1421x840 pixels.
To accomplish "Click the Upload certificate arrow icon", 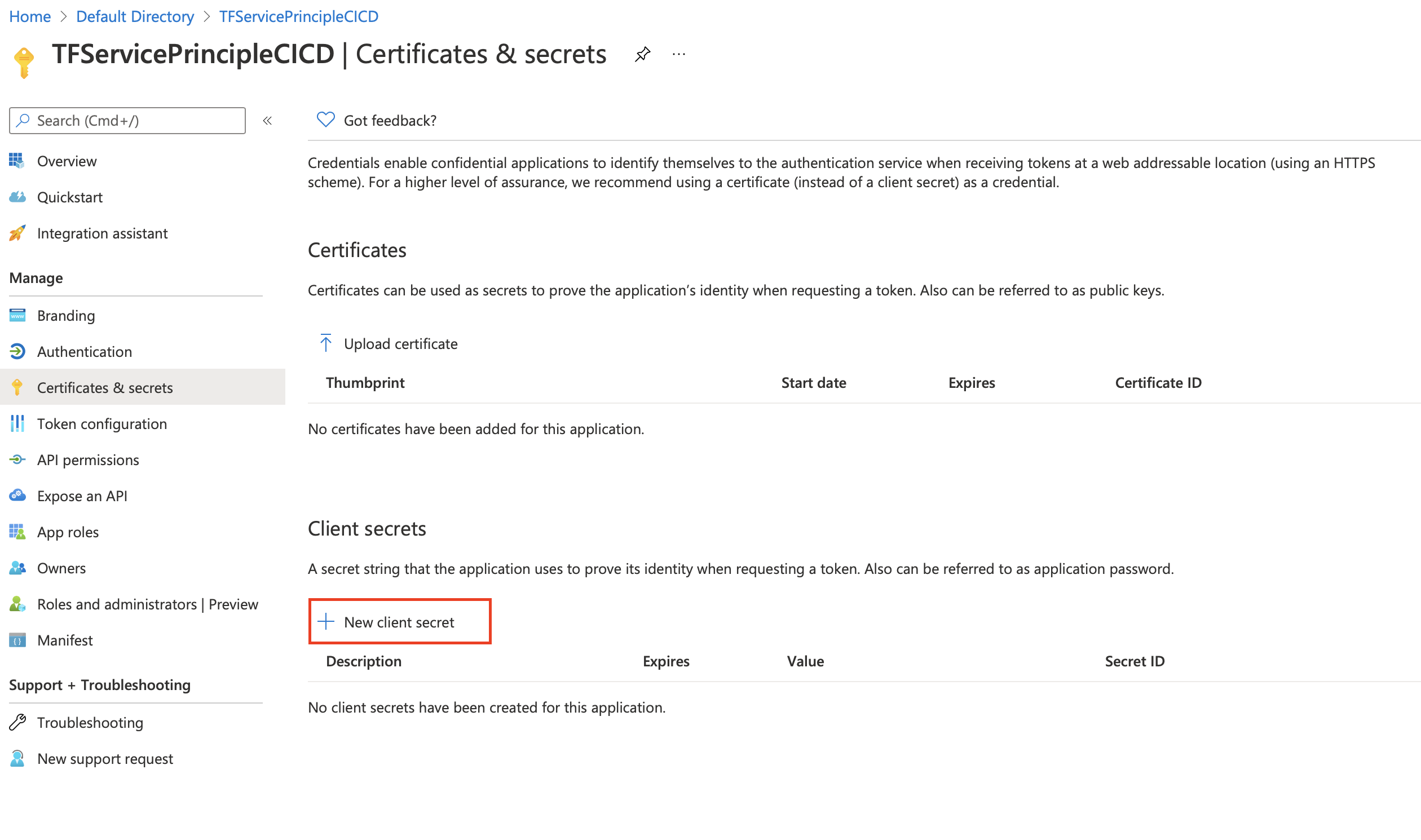I will pos(325,343).
